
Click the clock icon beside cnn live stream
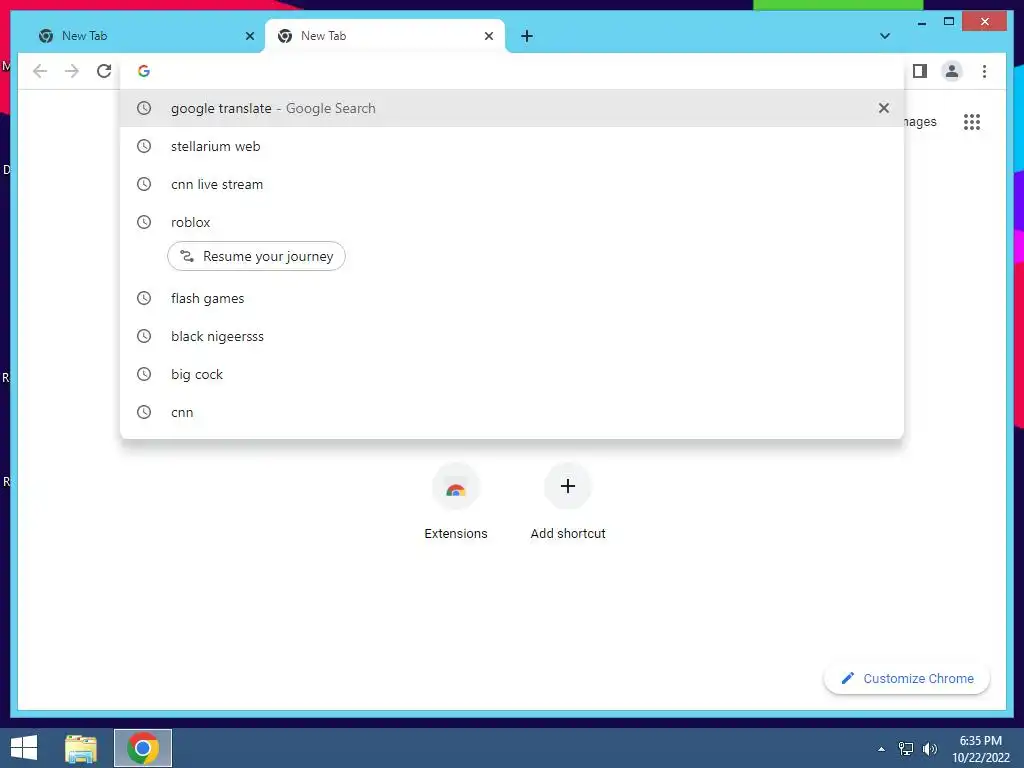tap(144, 184)
